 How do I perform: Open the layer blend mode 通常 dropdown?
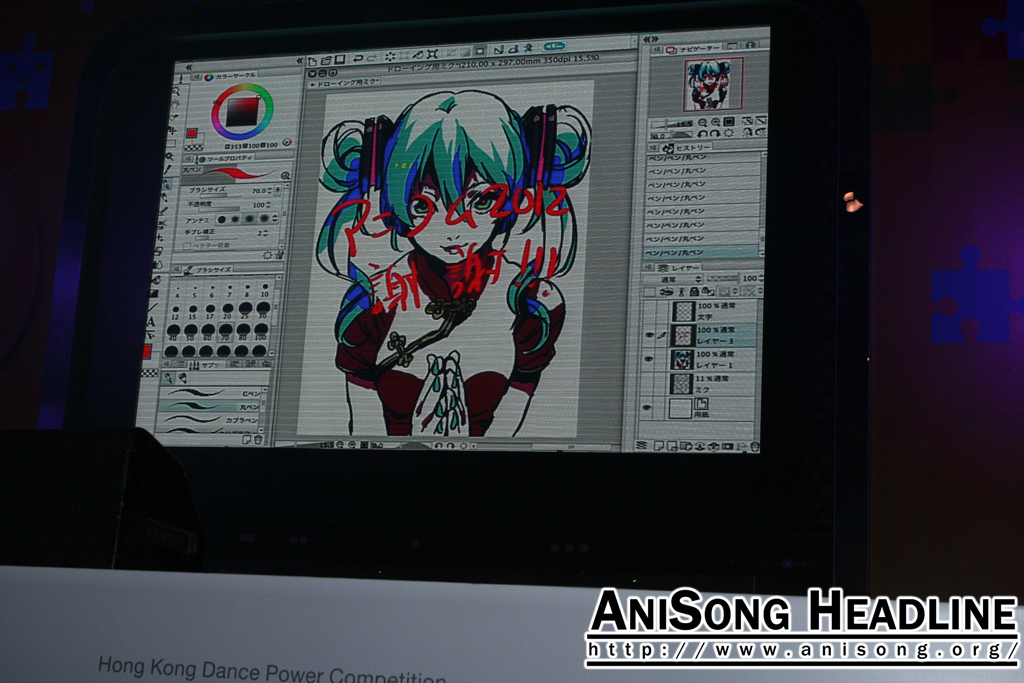(x=671, y=279)
